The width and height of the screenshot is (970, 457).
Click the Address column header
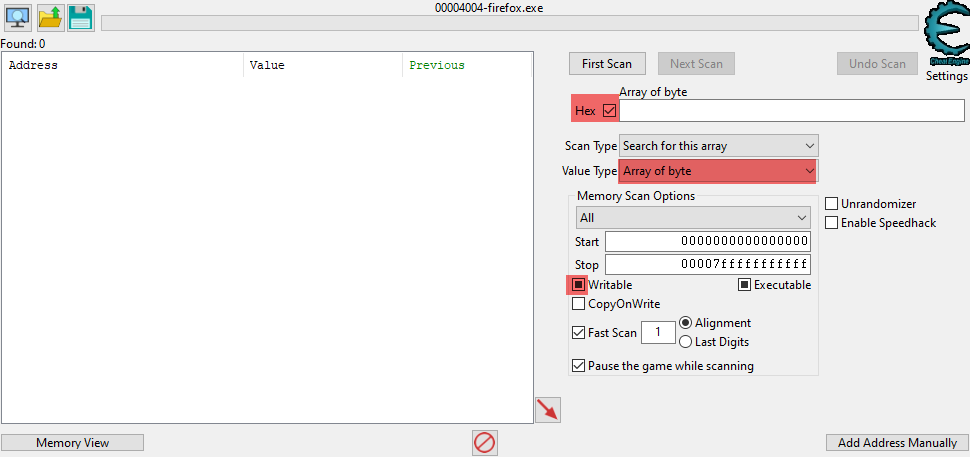point(122,65)
